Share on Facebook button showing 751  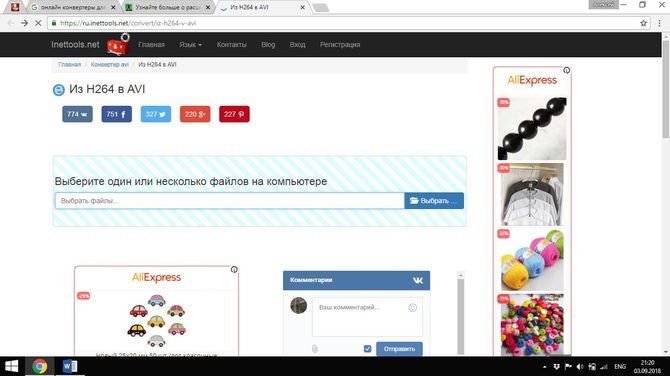coord(117,114)
